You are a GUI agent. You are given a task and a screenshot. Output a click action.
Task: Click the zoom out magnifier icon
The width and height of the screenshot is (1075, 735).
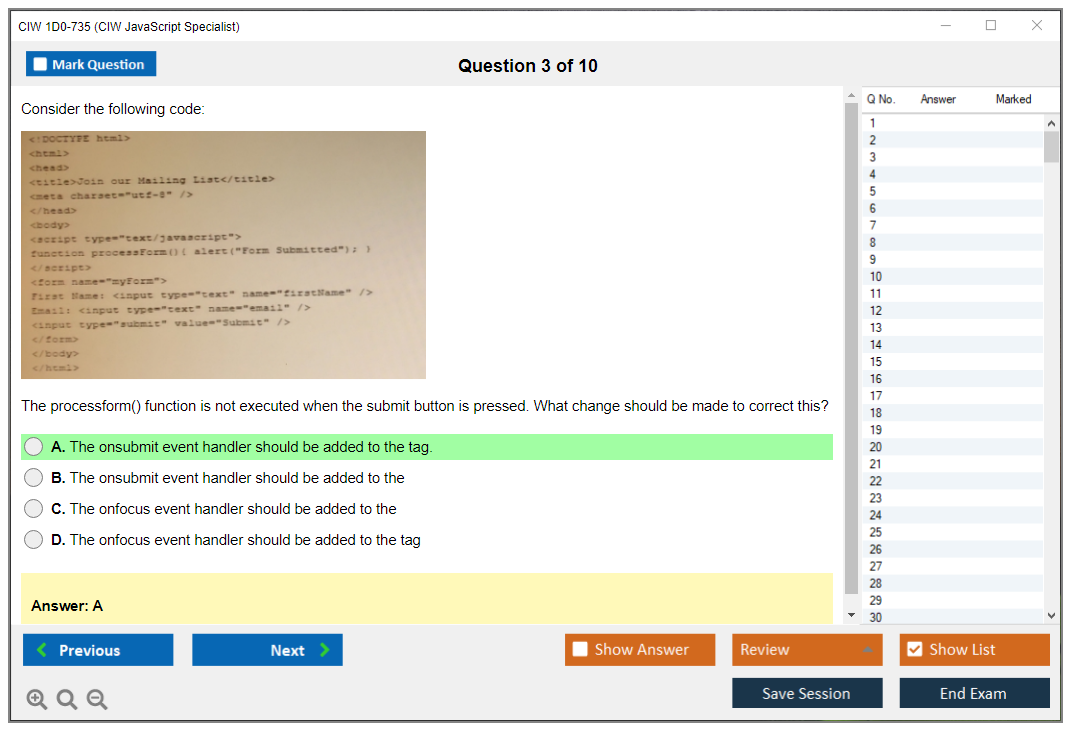(97, 700)
